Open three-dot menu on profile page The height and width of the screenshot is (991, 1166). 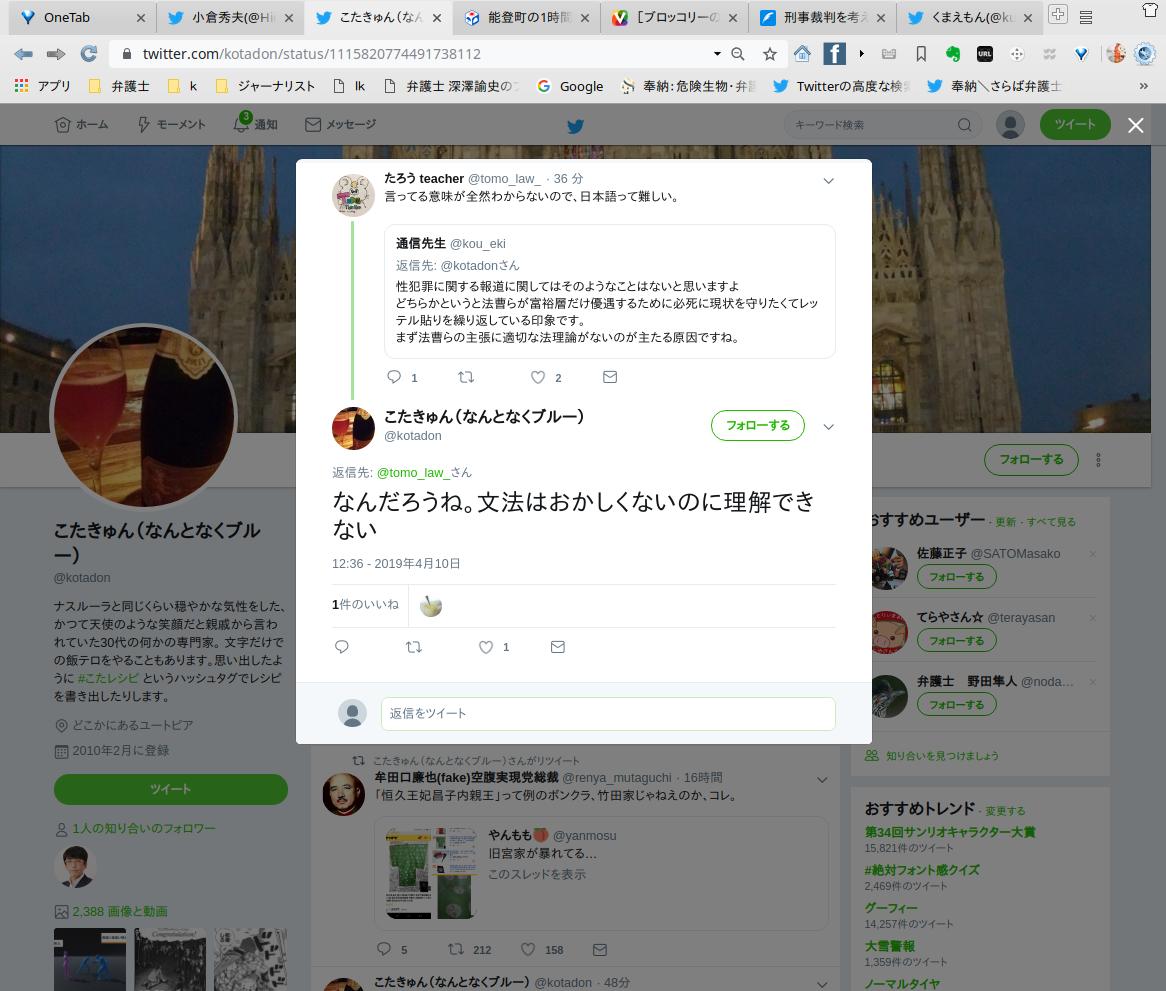[x=1098, y=459]
